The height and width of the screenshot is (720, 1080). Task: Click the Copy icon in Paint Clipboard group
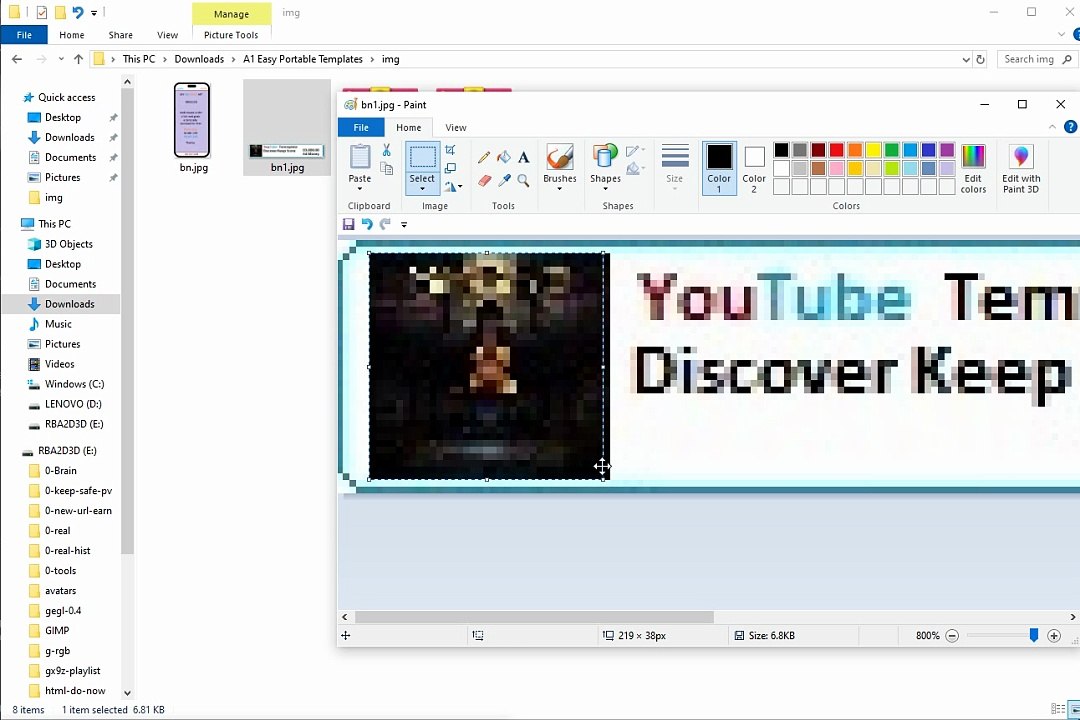386,167
